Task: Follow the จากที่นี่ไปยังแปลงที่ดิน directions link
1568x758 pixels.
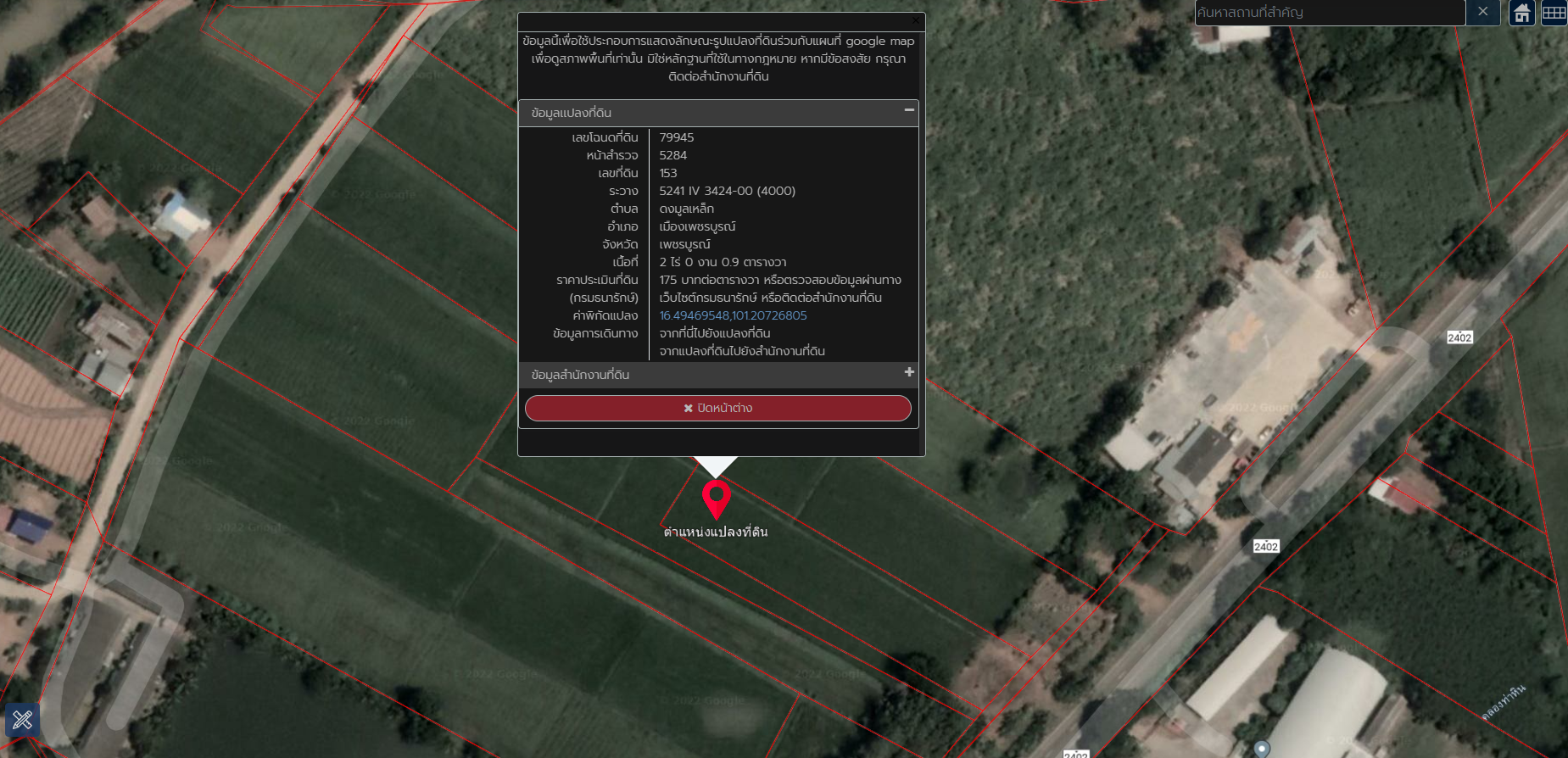Action: click(714, 333)
